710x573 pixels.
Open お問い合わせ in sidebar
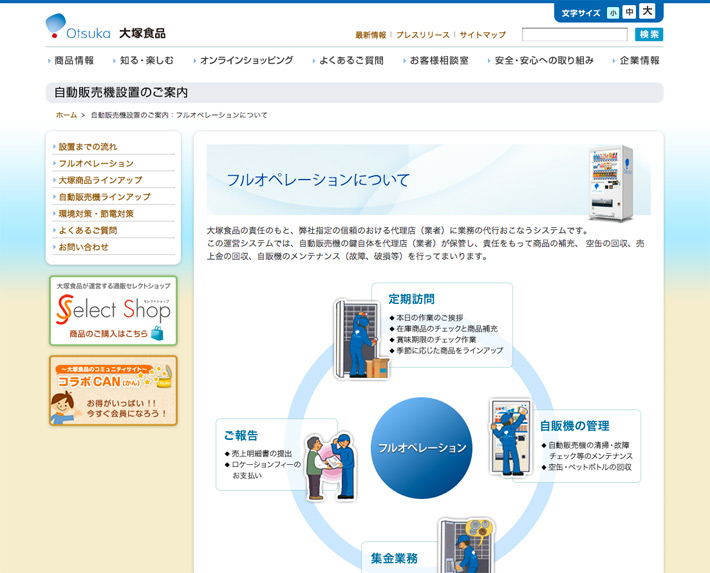tap(83, 247)
